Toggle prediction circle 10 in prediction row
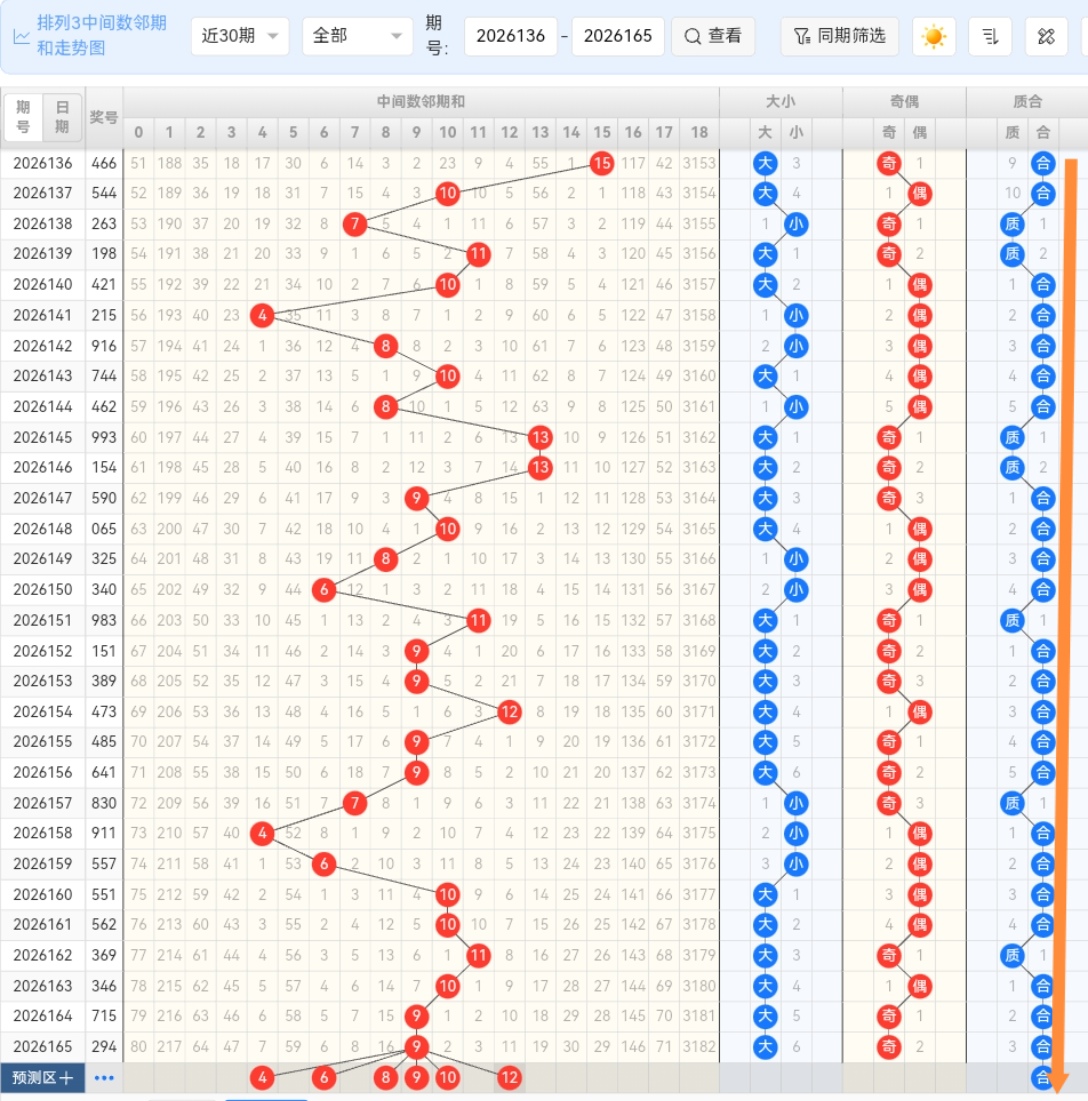 coord(447,1078)
